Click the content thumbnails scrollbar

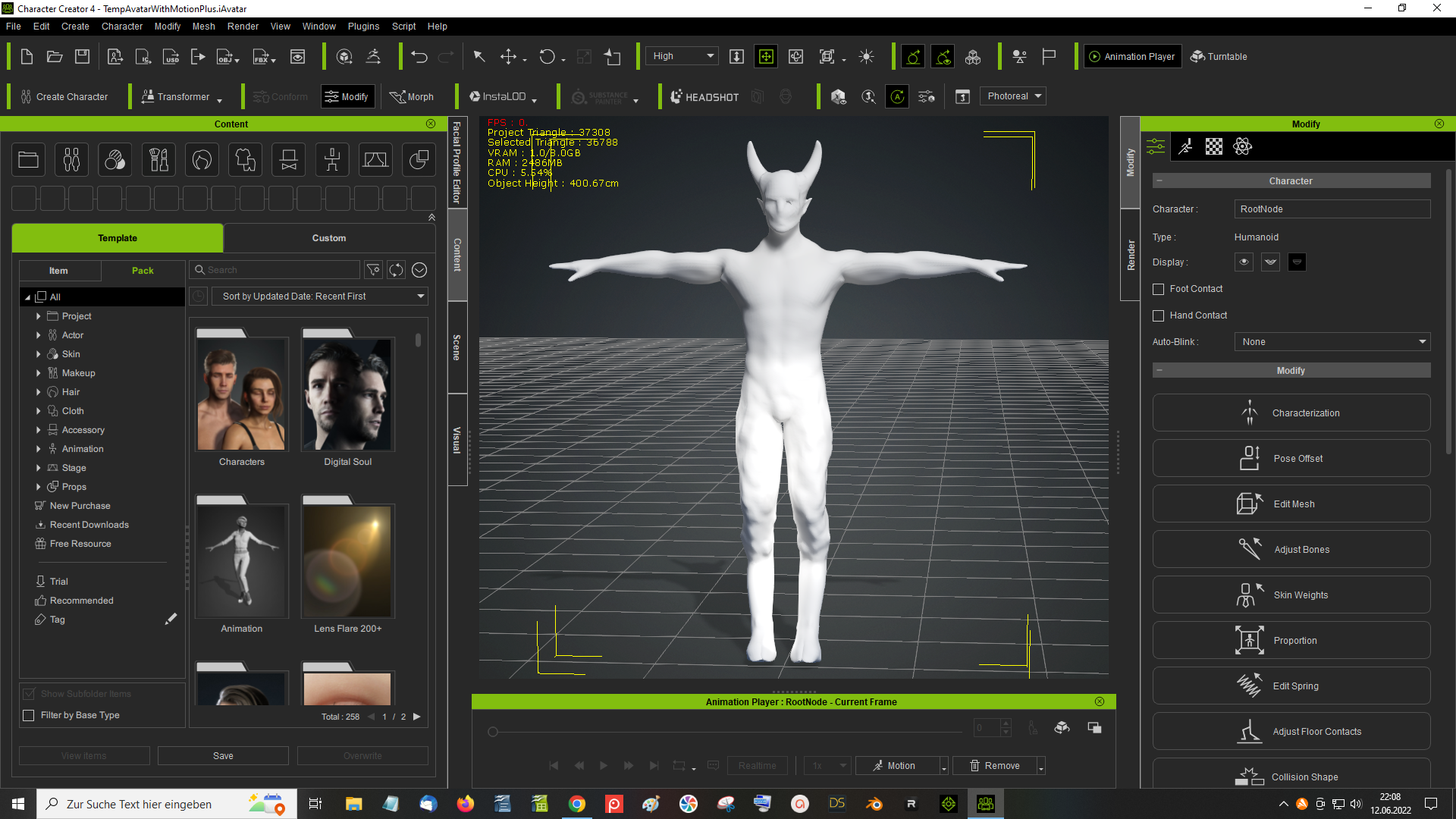click(x=418, y=340)
